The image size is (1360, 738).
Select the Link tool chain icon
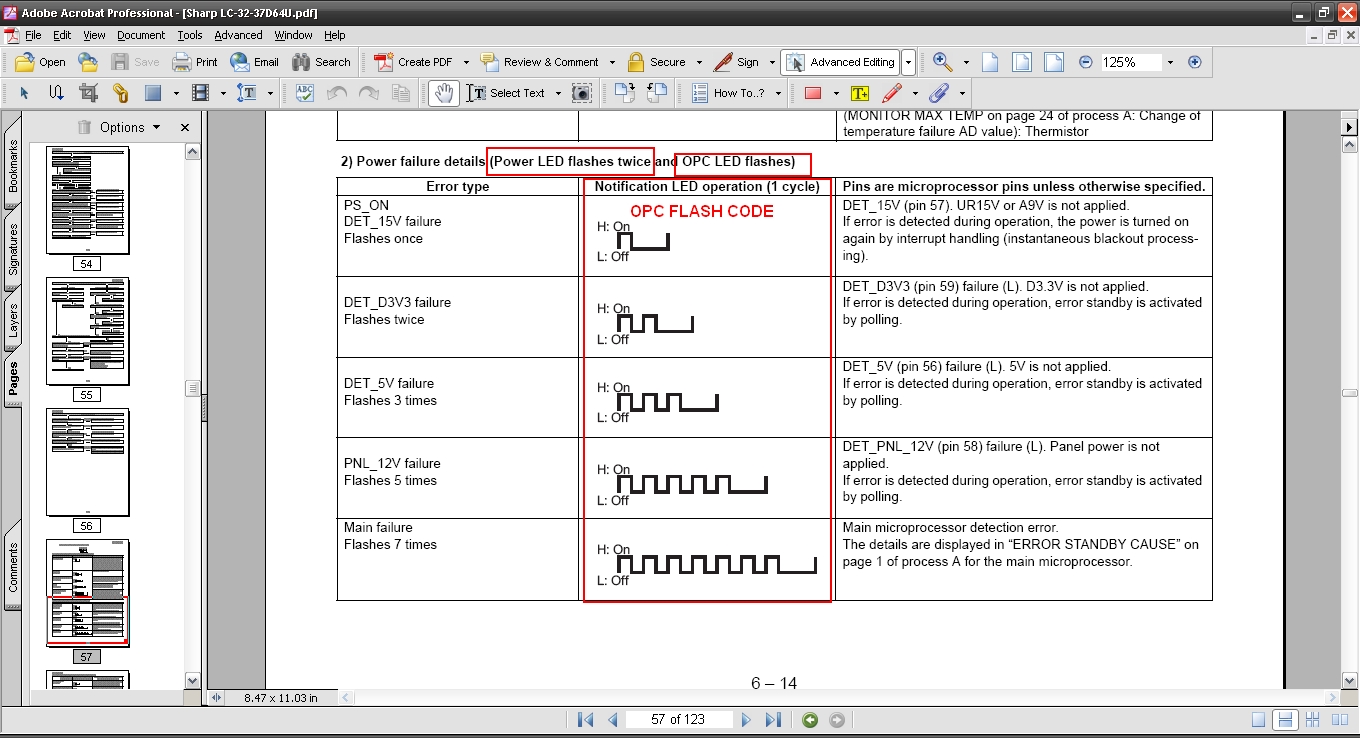coord(120,93)
